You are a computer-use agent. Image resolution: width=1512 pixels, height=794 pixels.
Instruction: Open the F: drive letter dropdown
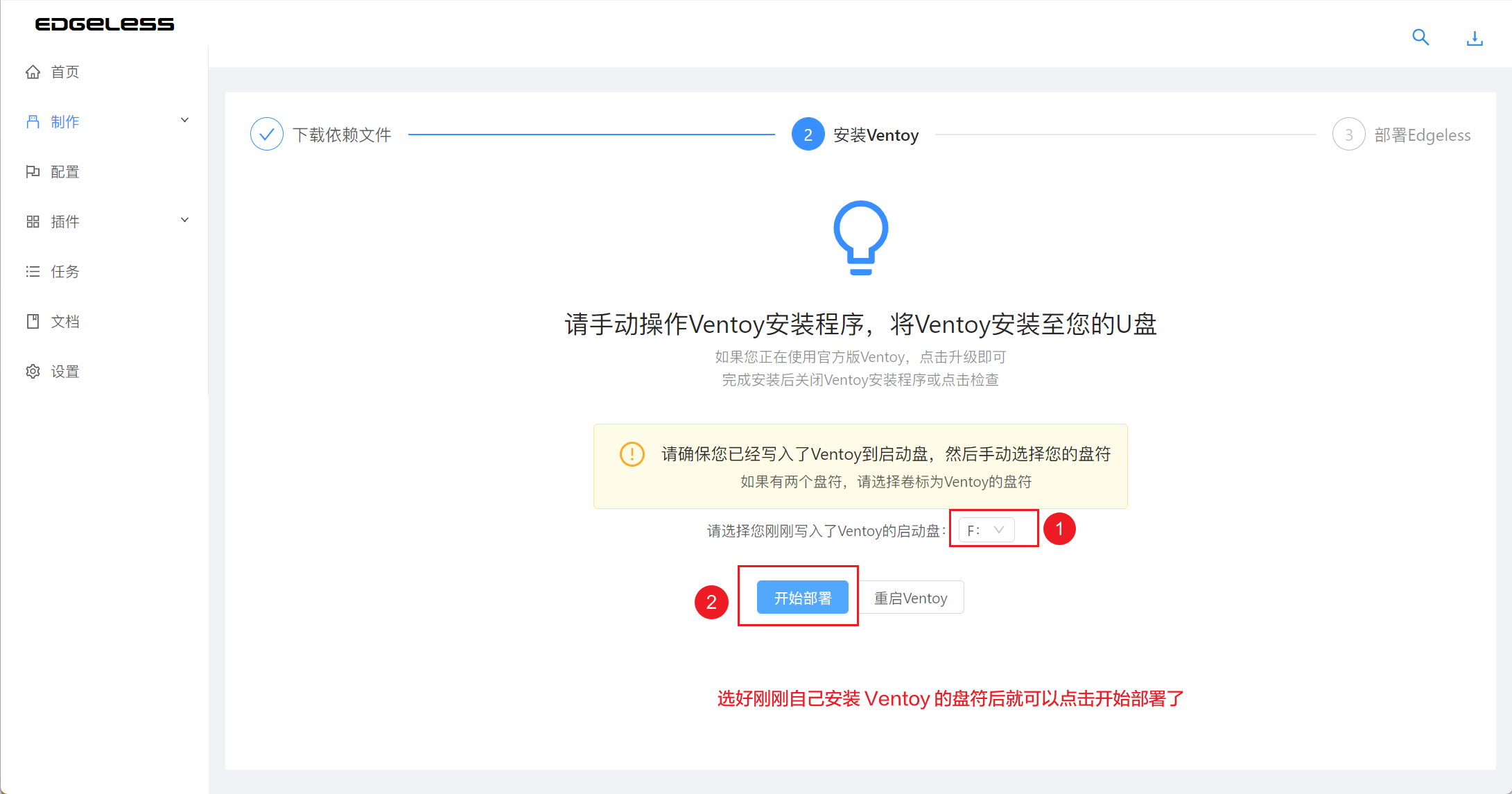[987, 530]
